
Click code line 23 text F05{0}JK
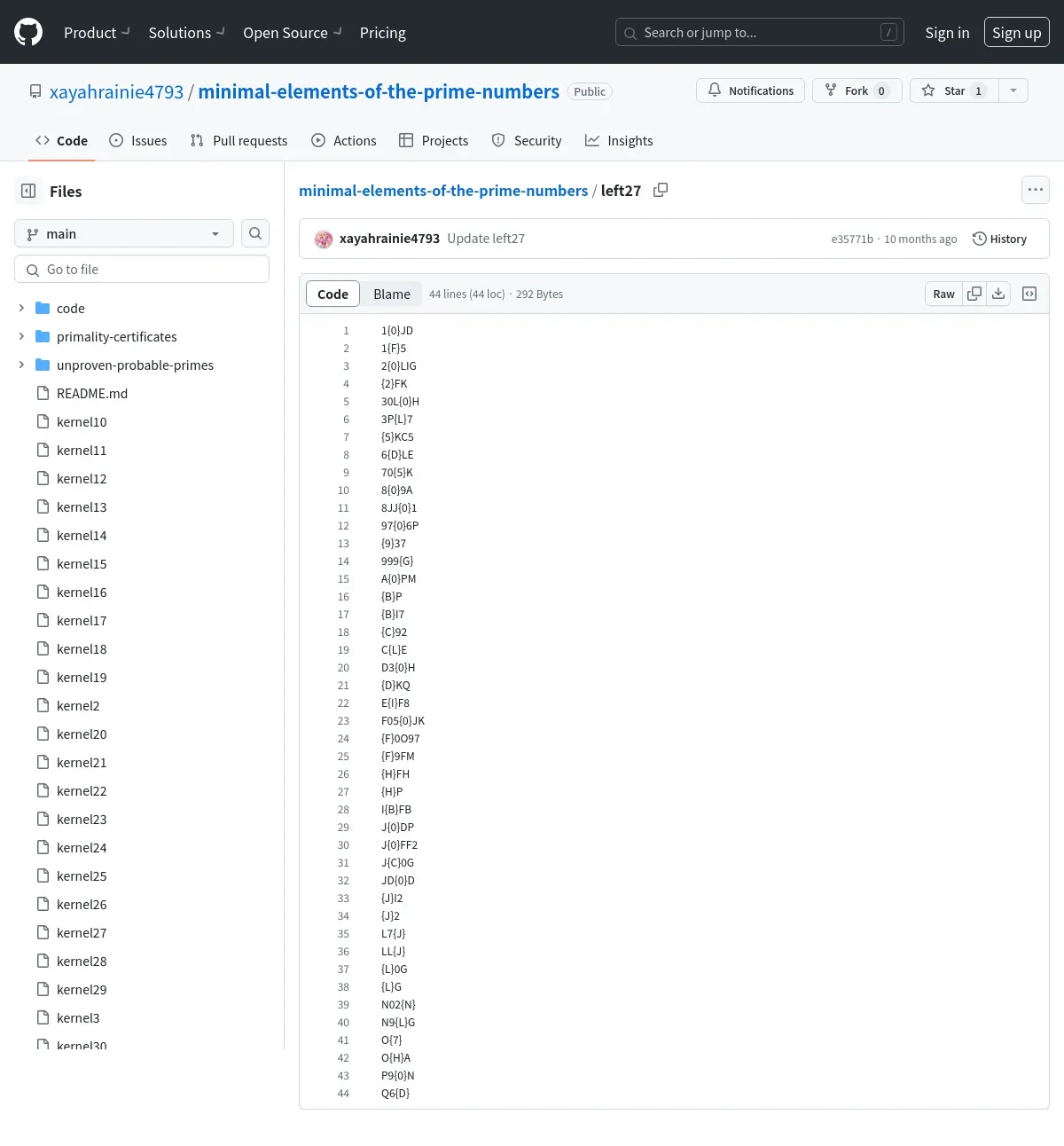[x=403, y=720]
